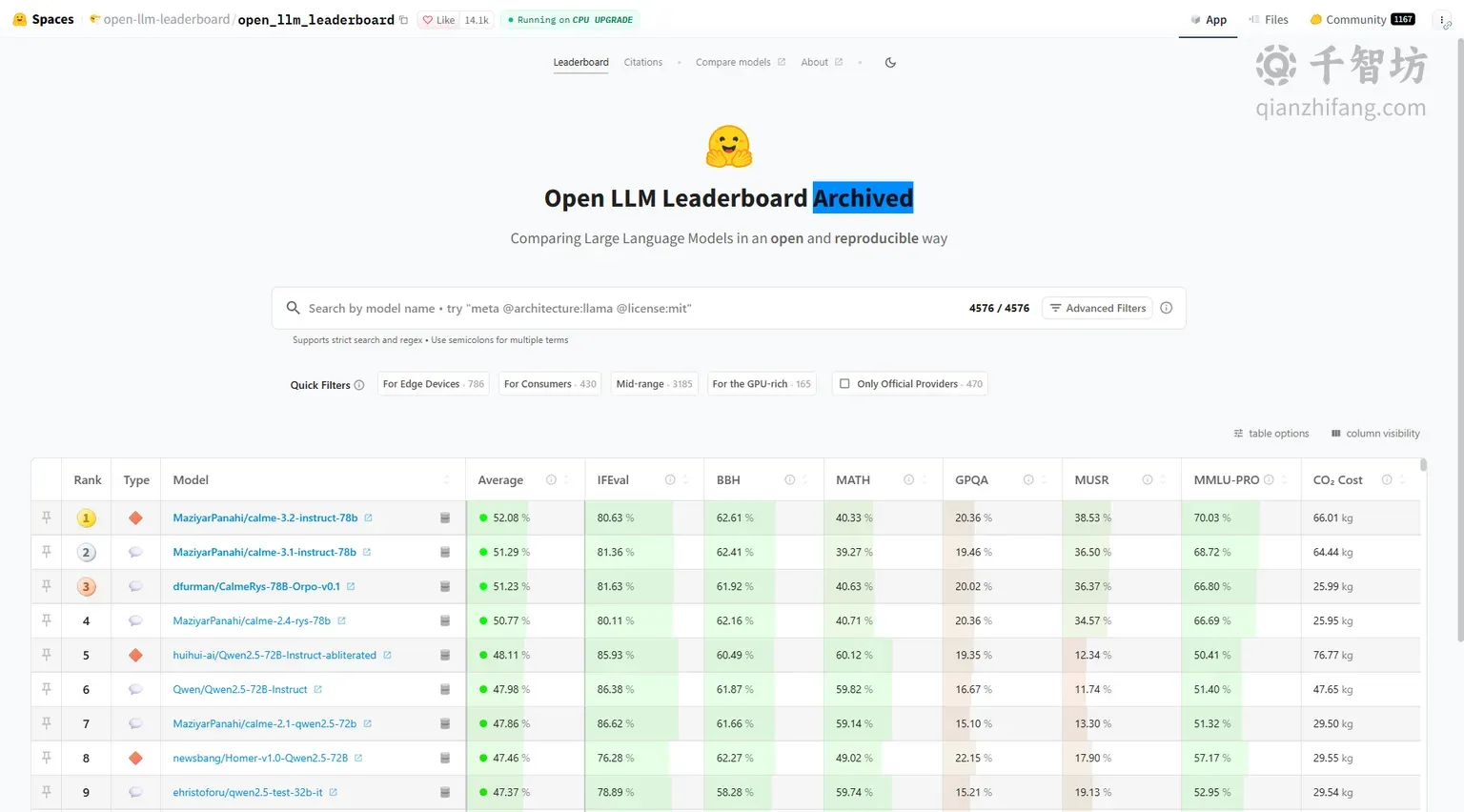
Task: Open the Compare models tab
Action: 741,63
